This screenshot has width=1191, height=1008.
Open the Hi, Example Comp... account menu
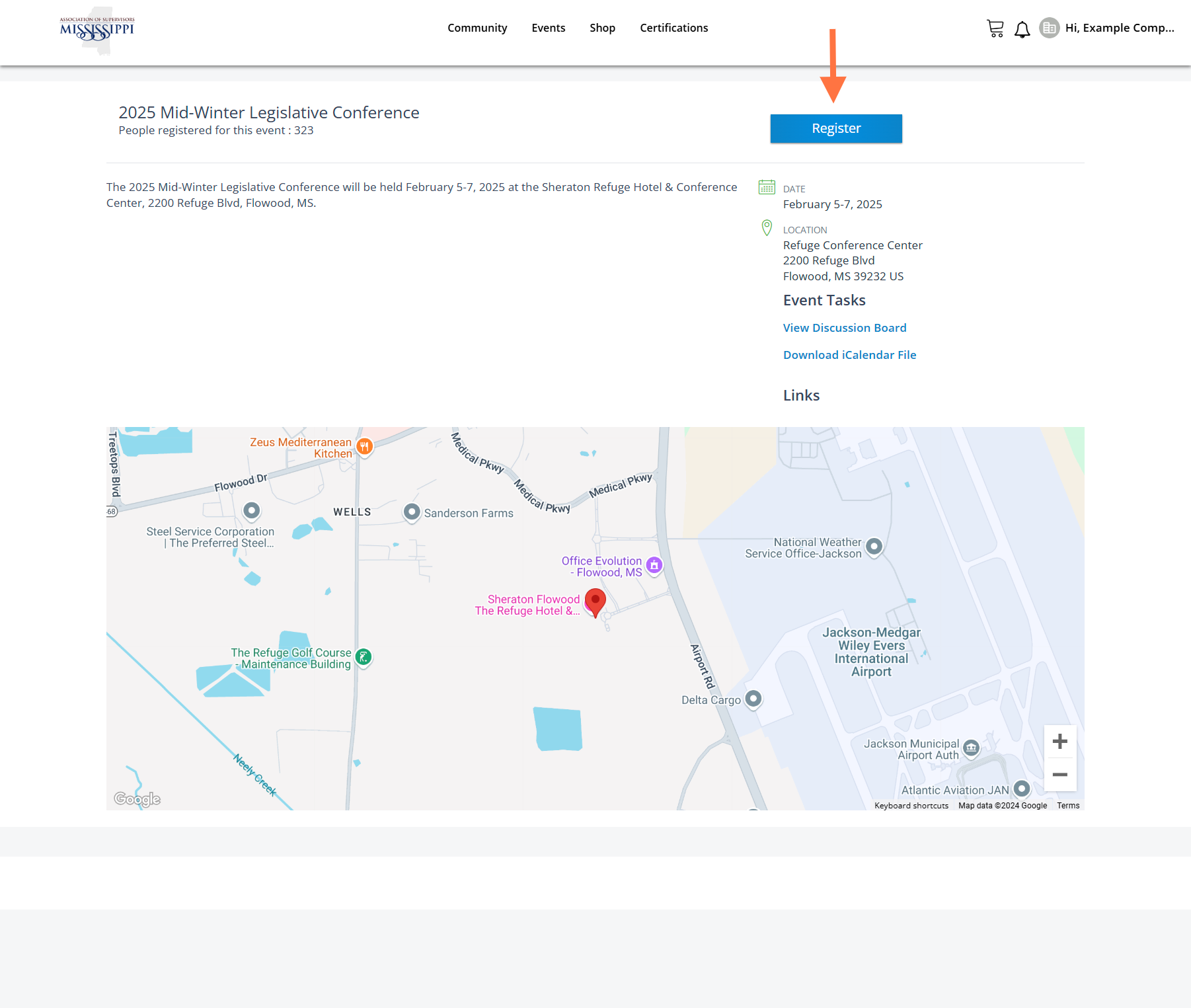1120,28
